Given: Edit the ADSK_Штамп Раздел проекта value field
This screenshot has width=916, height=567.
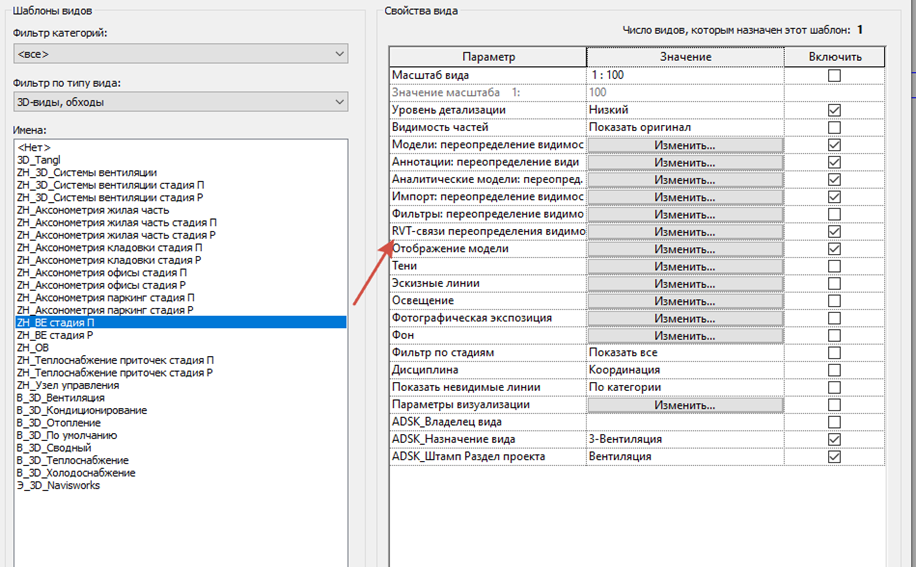Looking at the screenshot, I should [x=685, y=456].
